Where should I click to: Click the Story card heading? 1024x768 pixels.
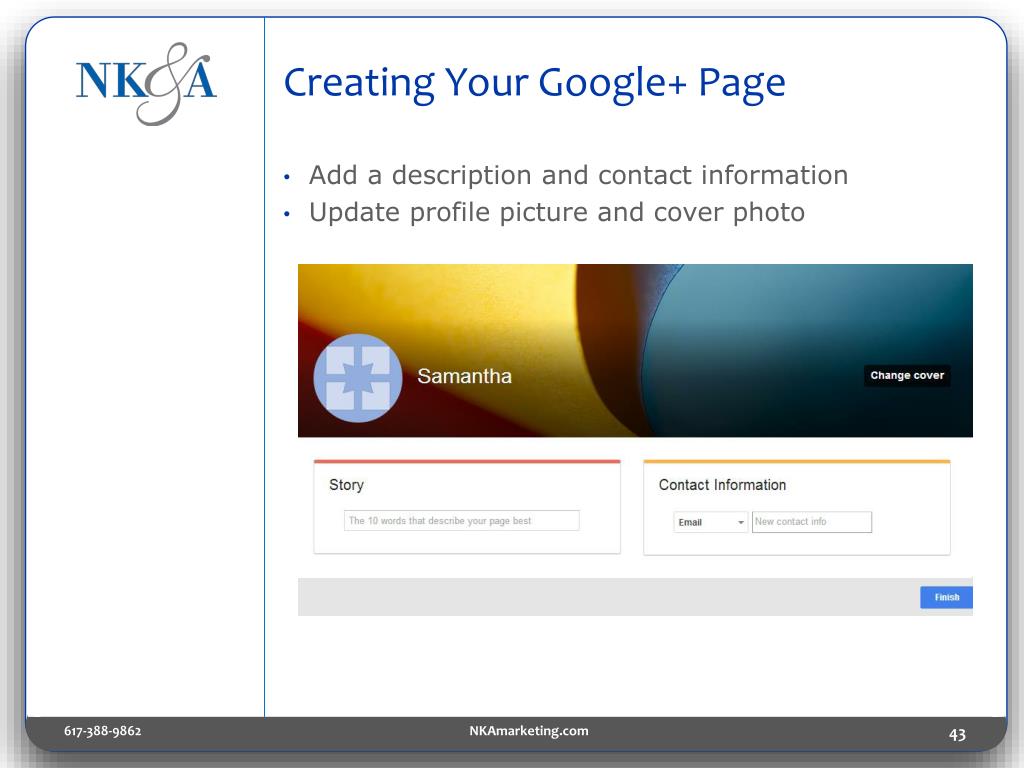click(x=346, y=485)
